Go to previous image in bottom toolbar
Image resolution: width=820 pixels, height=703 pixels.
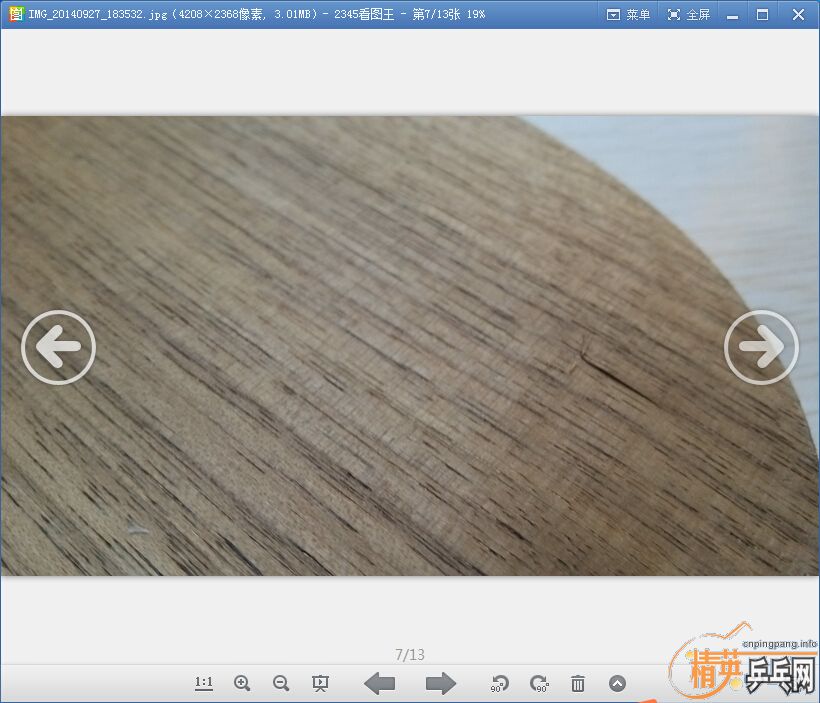tap(379, 683)
